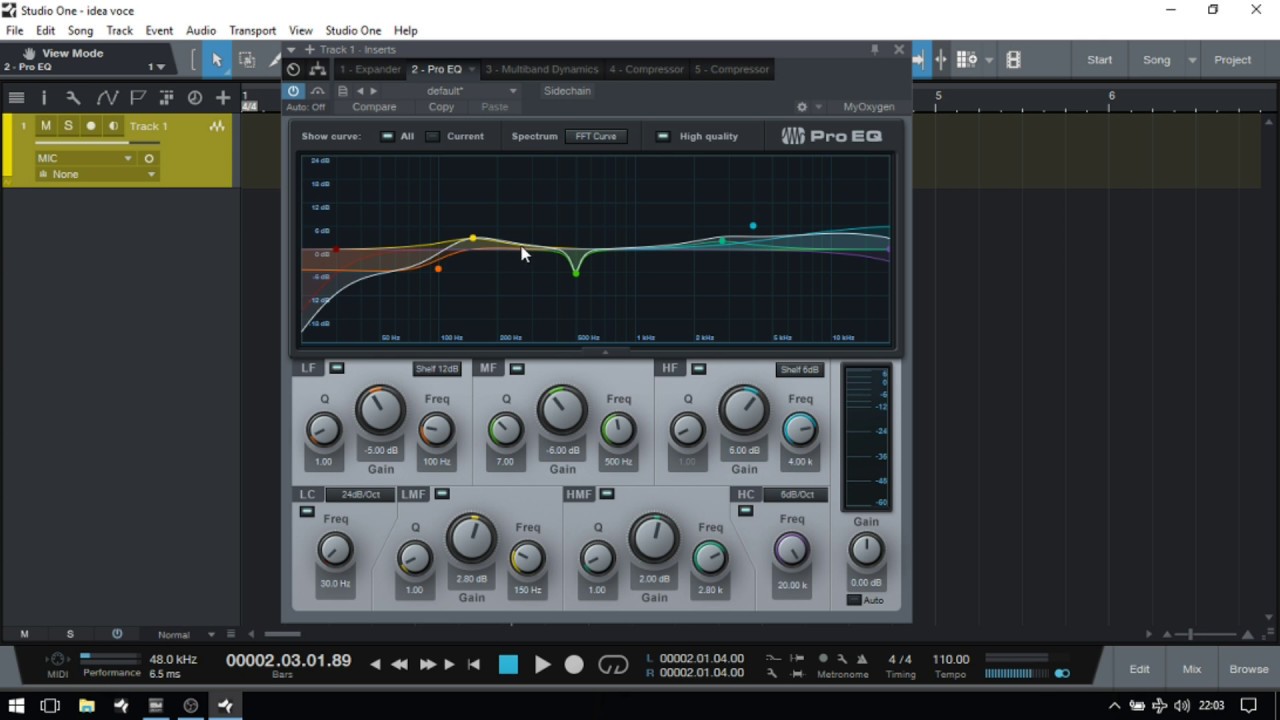
Task: Open the Browse panel button
Action: [x=1249, y=669]
